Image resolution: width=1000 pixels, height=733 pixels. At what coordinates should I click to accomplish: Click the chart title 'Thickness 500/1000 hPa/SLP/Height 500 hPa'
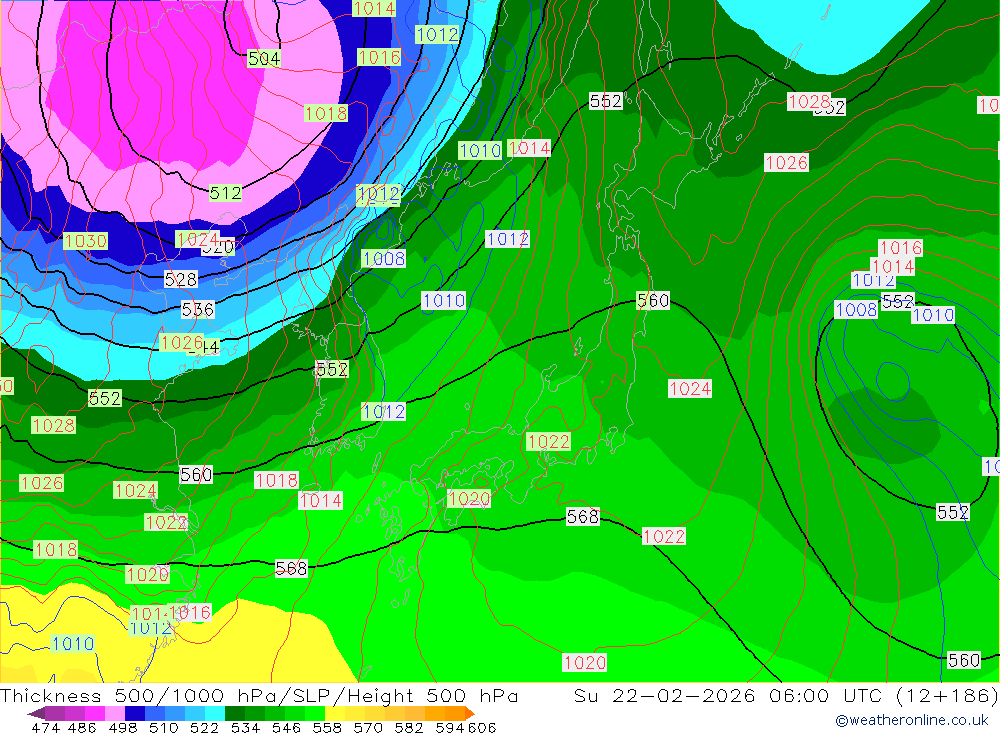coord(259,695)
